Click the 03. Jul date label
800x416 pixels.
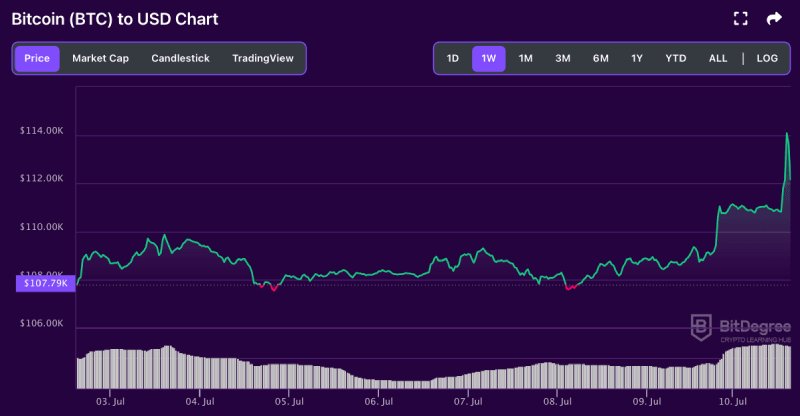(110, 402)
